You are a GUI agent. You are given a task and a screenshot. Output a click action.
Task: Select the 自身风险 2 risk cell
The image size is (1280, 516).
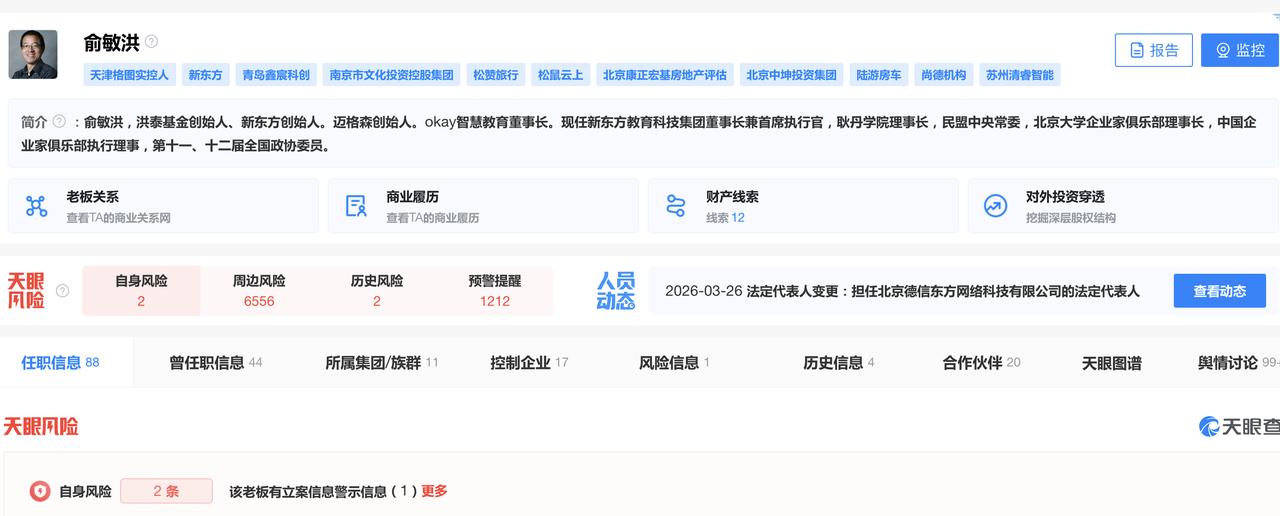pyautogui.click(x=141, y=291)
